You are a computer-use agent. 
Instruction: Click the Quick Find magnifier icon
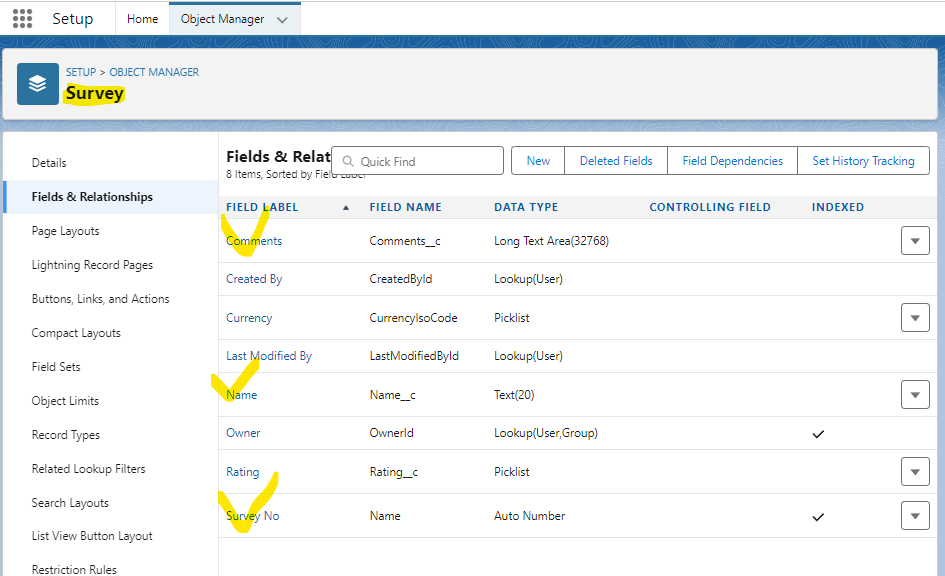pyautogui.click(x=348, y=161)
